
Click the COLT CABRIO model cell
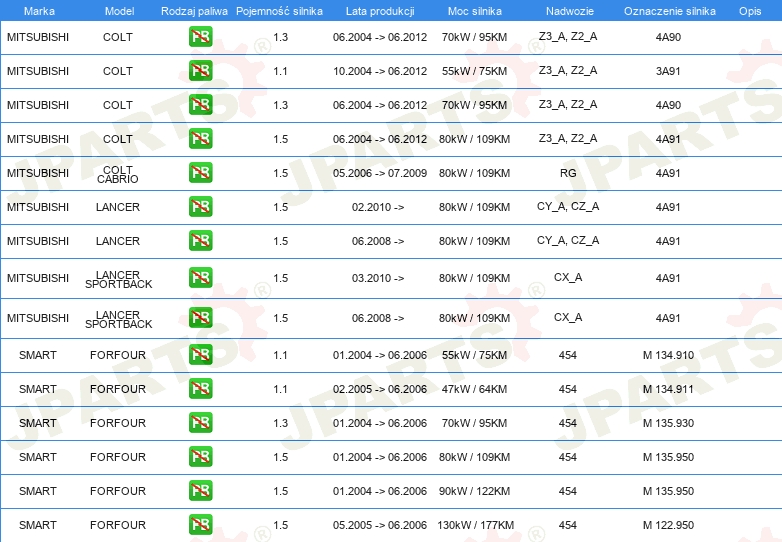[118, 175]
